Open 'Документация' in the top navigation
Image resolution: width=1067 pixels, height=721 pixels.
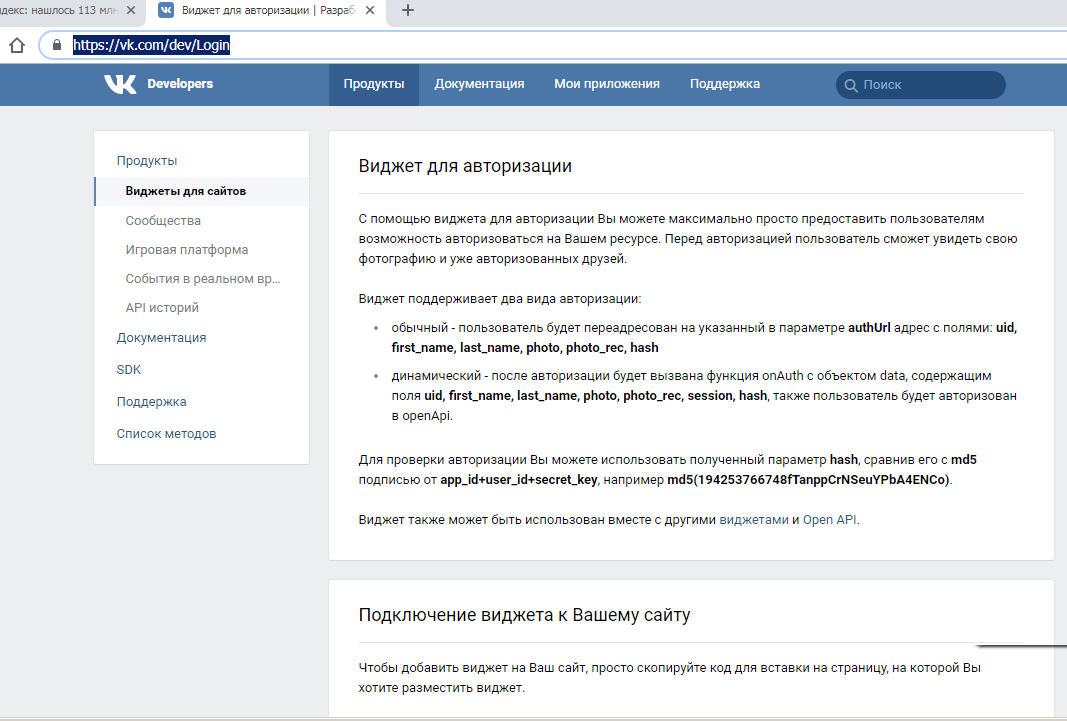(479, 84)
